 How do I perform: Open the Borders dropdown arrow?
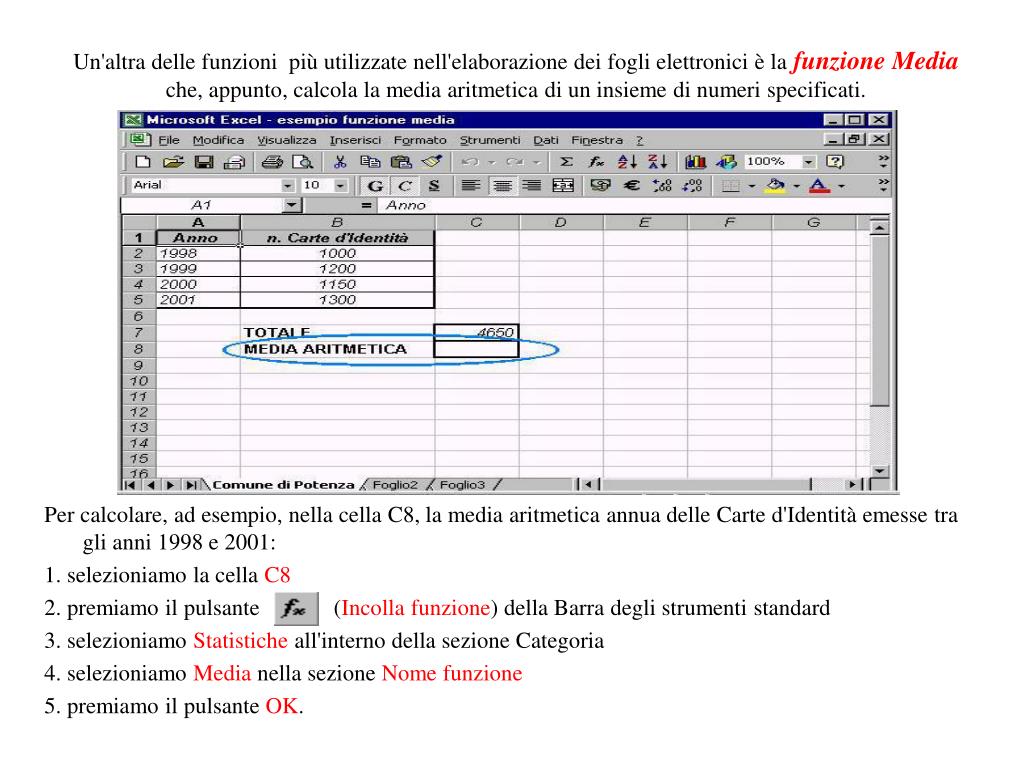coord(752,187)
